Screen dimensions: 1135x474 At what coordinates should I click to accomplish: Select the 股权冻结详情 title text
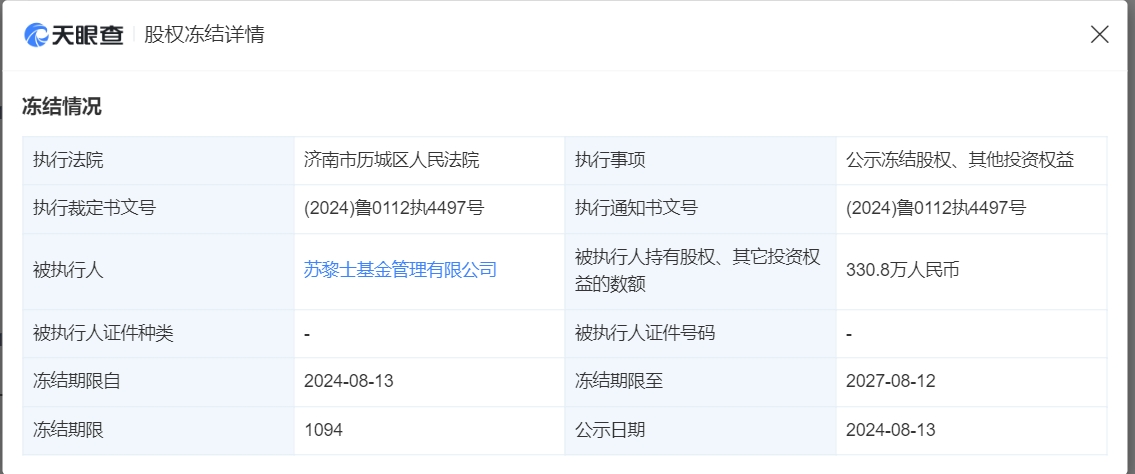coord(204,35)
